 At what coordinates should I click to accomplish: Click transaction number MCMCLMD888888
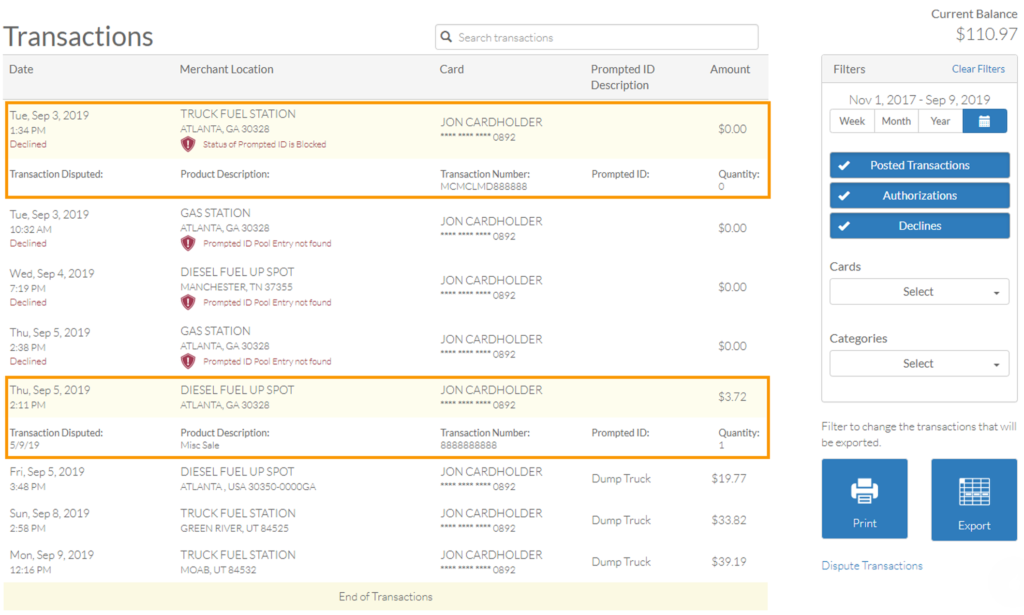coord(483,187)
